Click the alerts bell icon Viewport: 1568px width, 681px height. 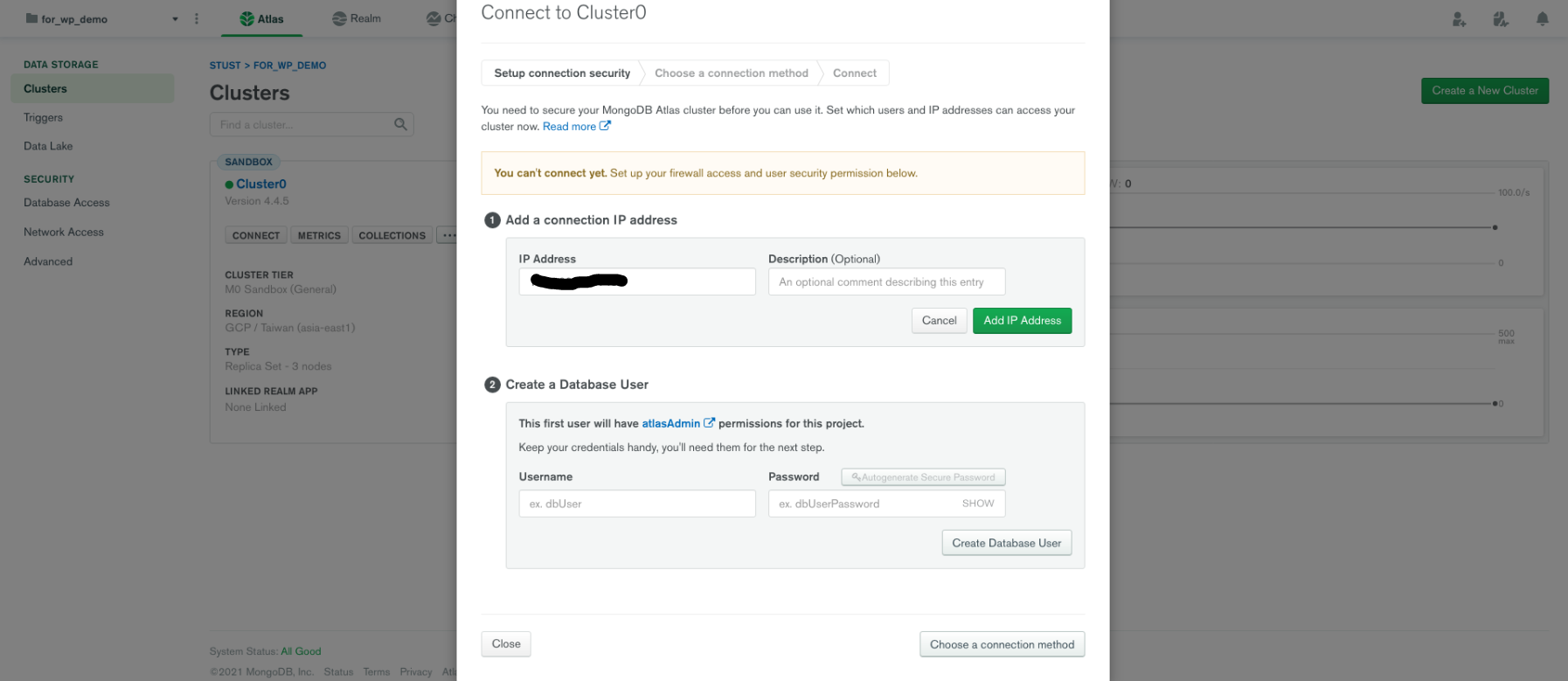[x=1543, y=19]
